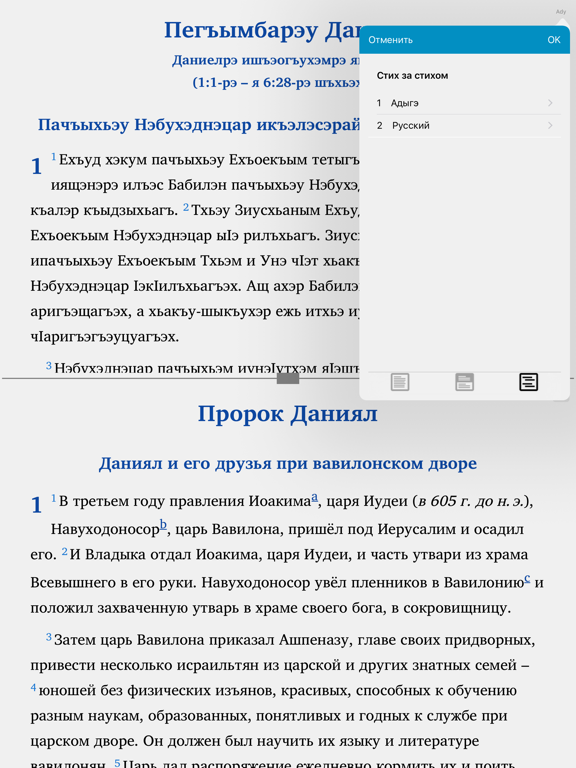Tap verse number 4 in Russian pane
The height and width of the screenshot is (768, 576).
(33, 688)
